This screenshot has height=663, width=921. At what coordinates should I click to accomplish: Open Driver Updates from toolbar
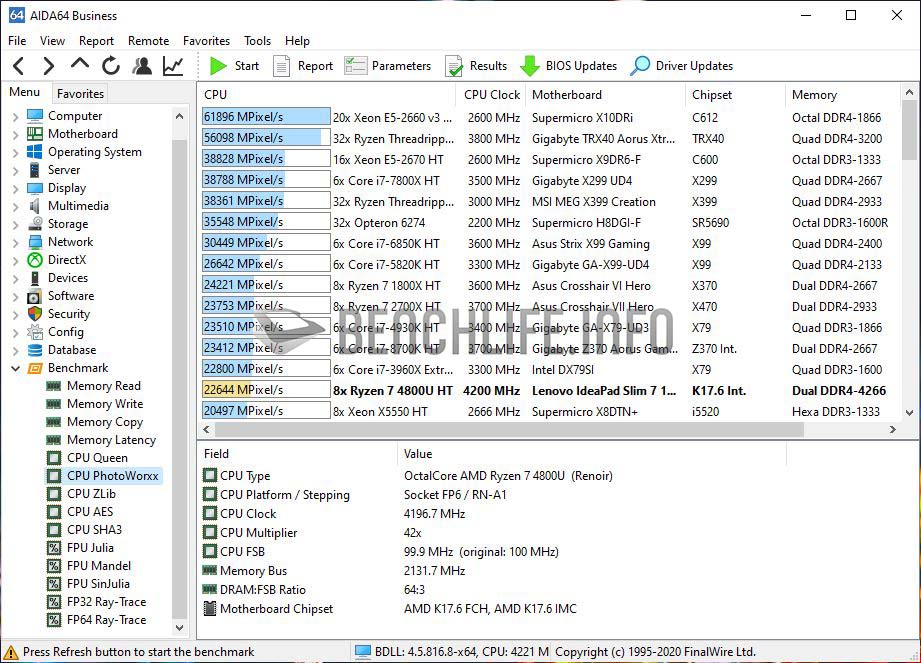tap(681, 66)
